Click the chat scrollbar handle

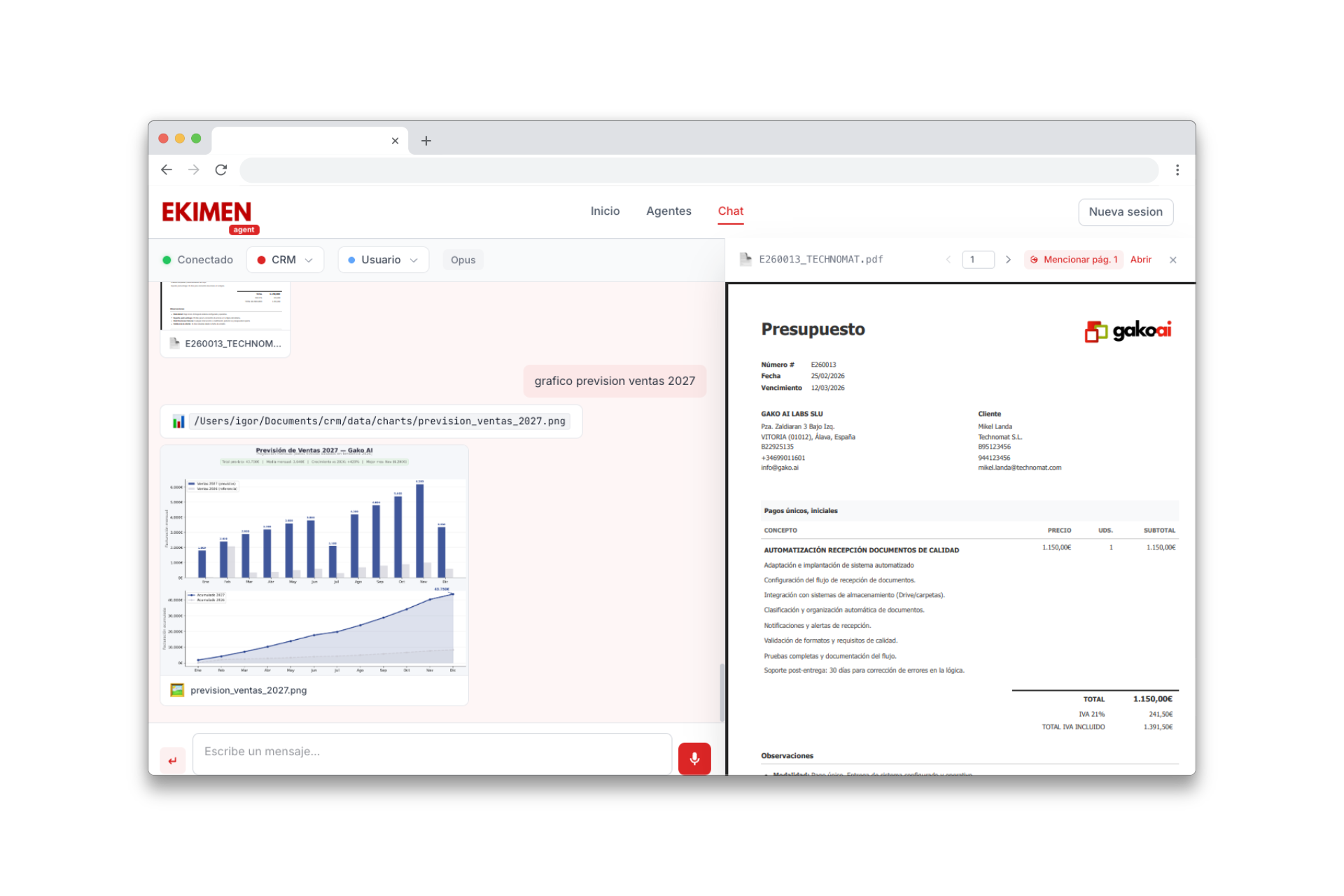point(722,692)
